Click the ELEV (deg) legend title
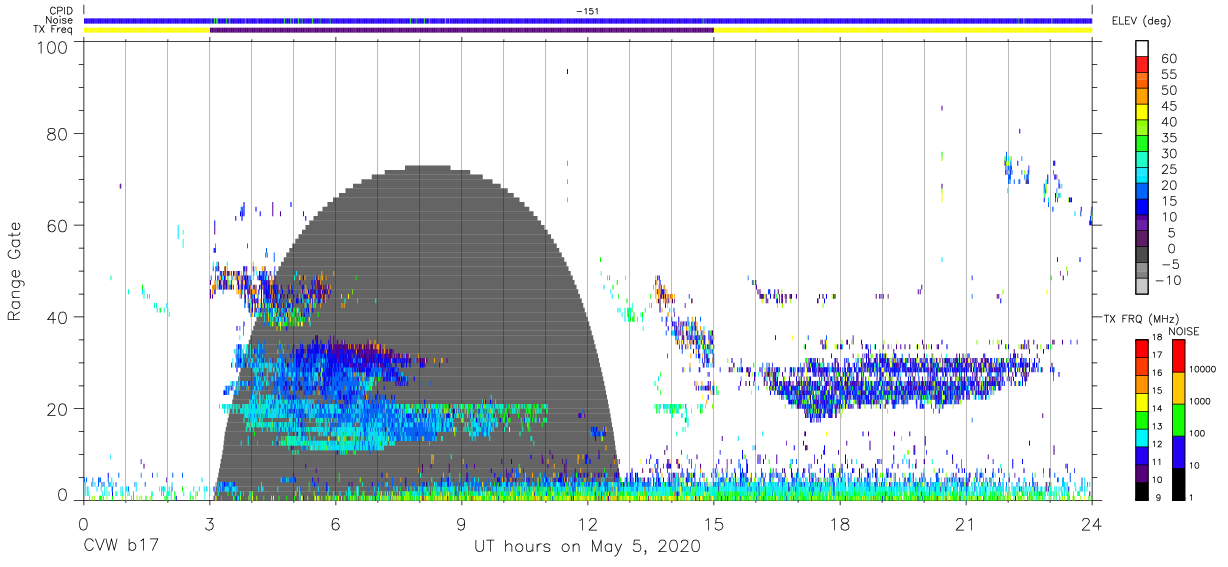Image resolution: width=1228 pixels, height=567 pixels. 1141,21
